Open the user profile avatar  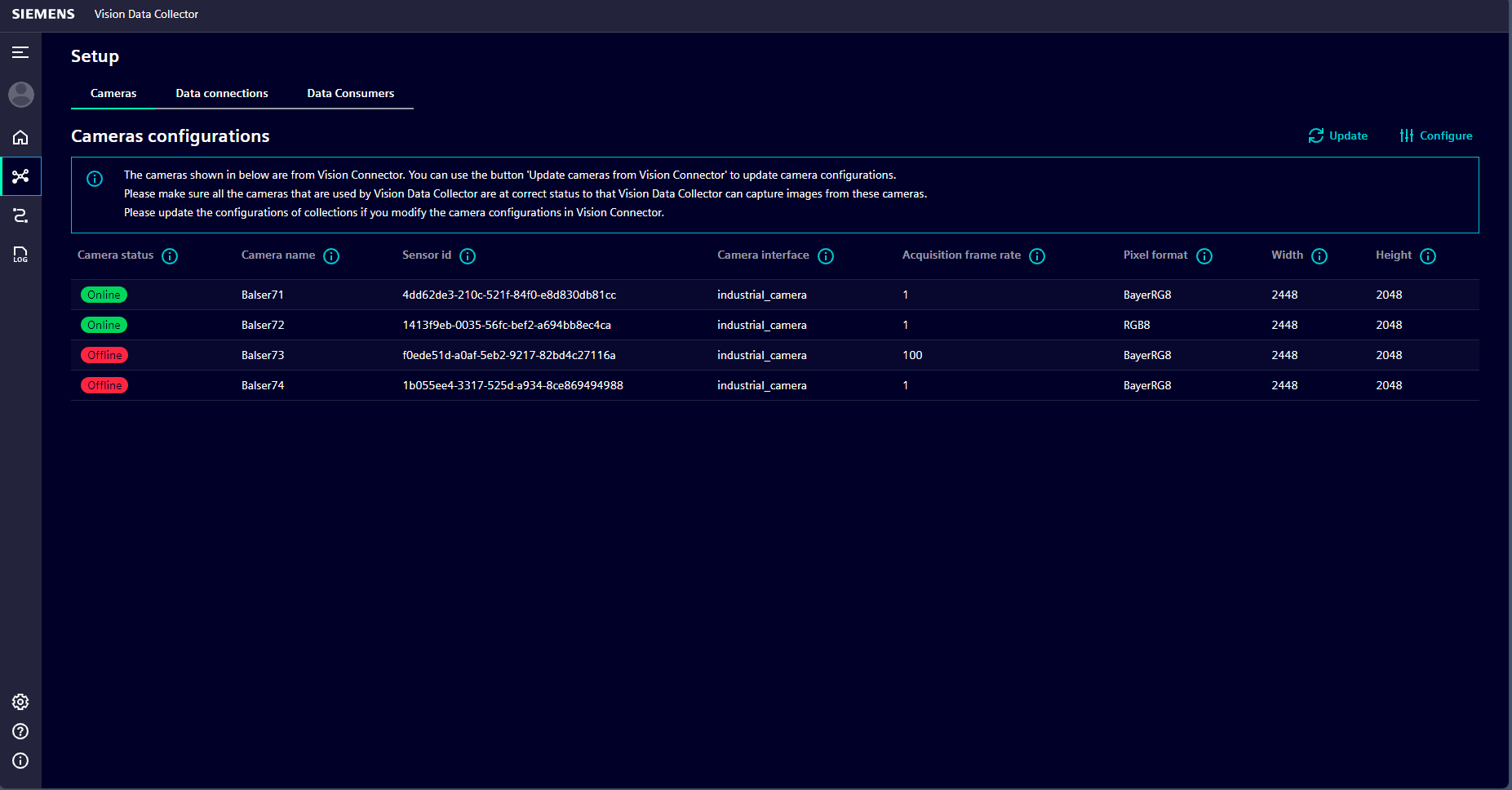[21, 95]
